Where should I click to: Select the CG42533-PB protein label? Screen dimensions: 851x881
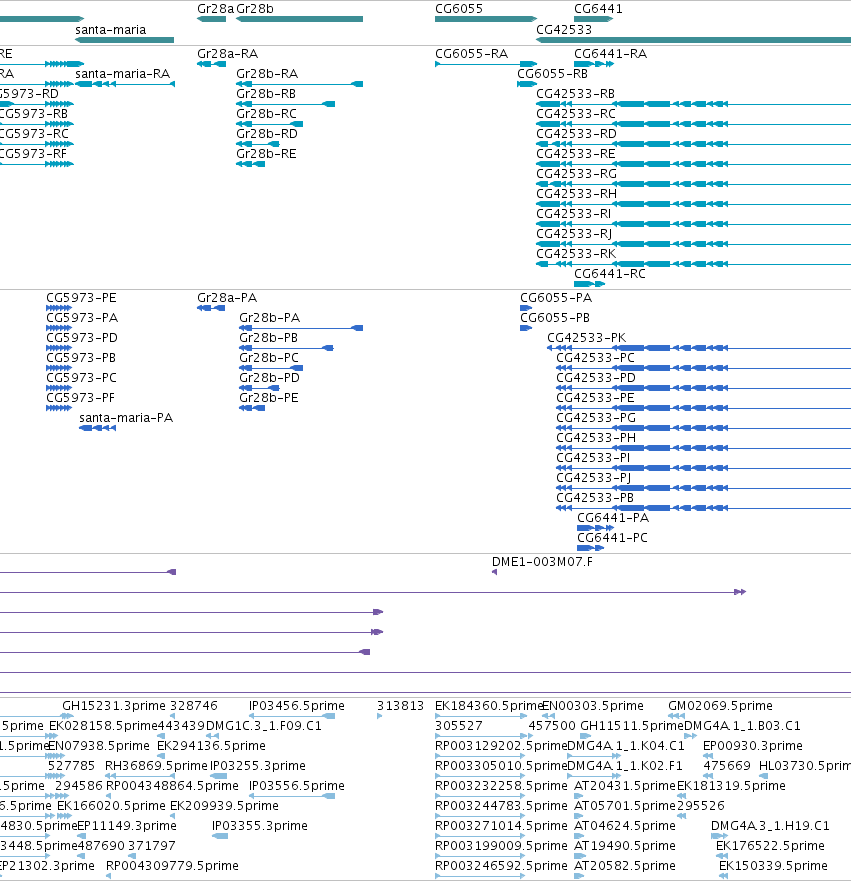[595, 498]
